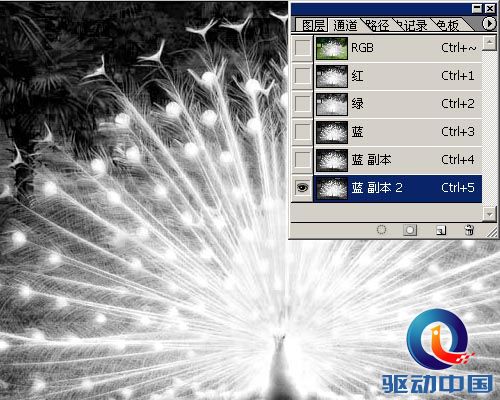Switch to the 路径 tab
Viewport: 500px width, 400px height.
377,25
